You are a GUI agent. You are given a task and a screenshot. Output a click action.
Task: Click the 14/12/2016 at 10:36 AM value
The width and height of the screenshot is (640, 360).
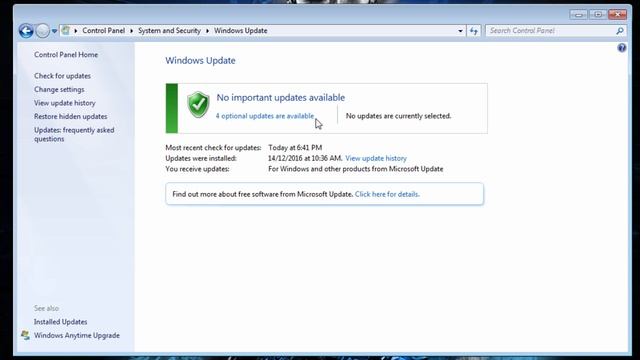(305, 158)
